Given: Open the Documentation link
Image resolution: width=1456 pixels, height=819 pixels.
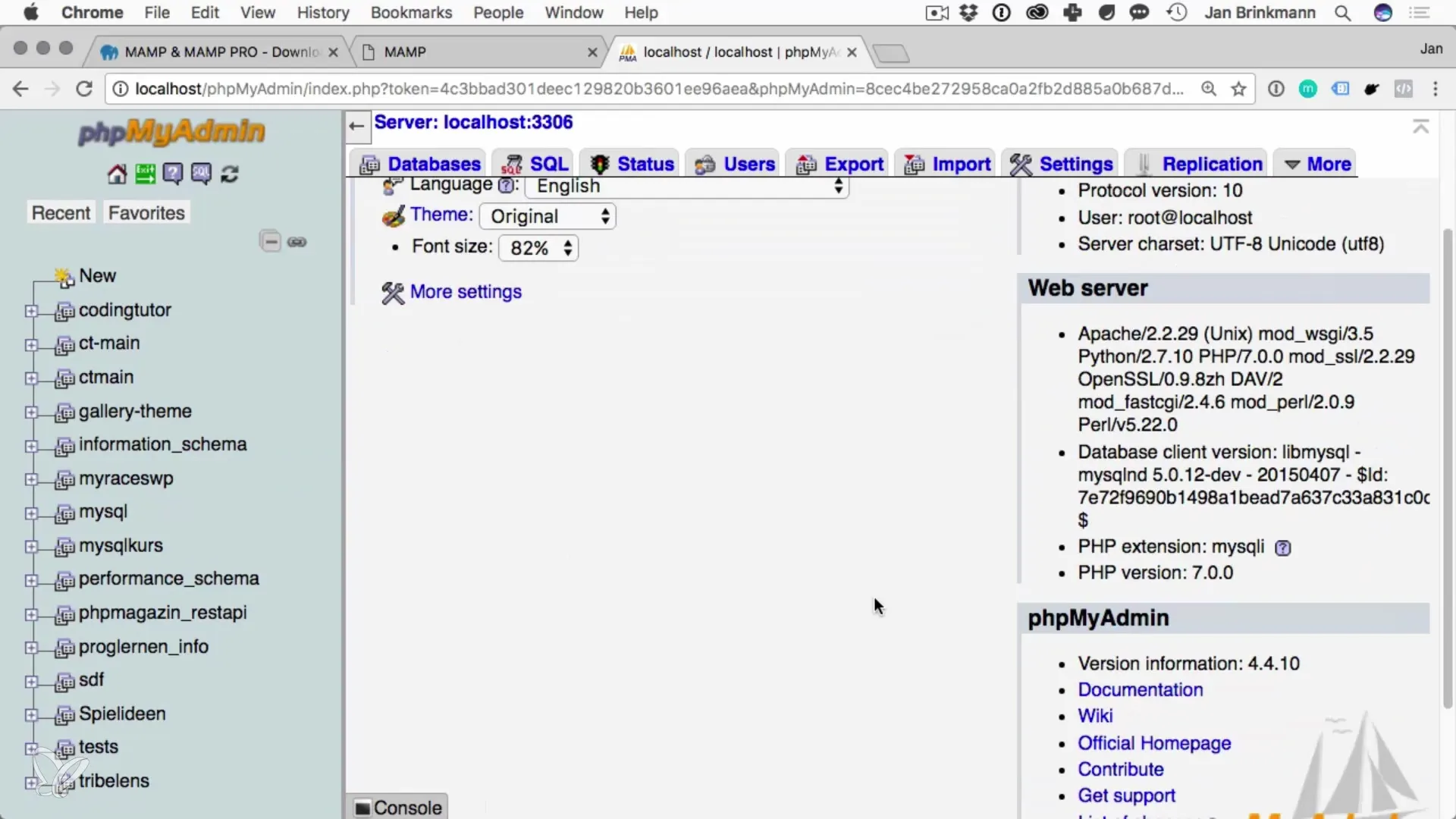Looking at the screenshot, I should coord(1141,690).
